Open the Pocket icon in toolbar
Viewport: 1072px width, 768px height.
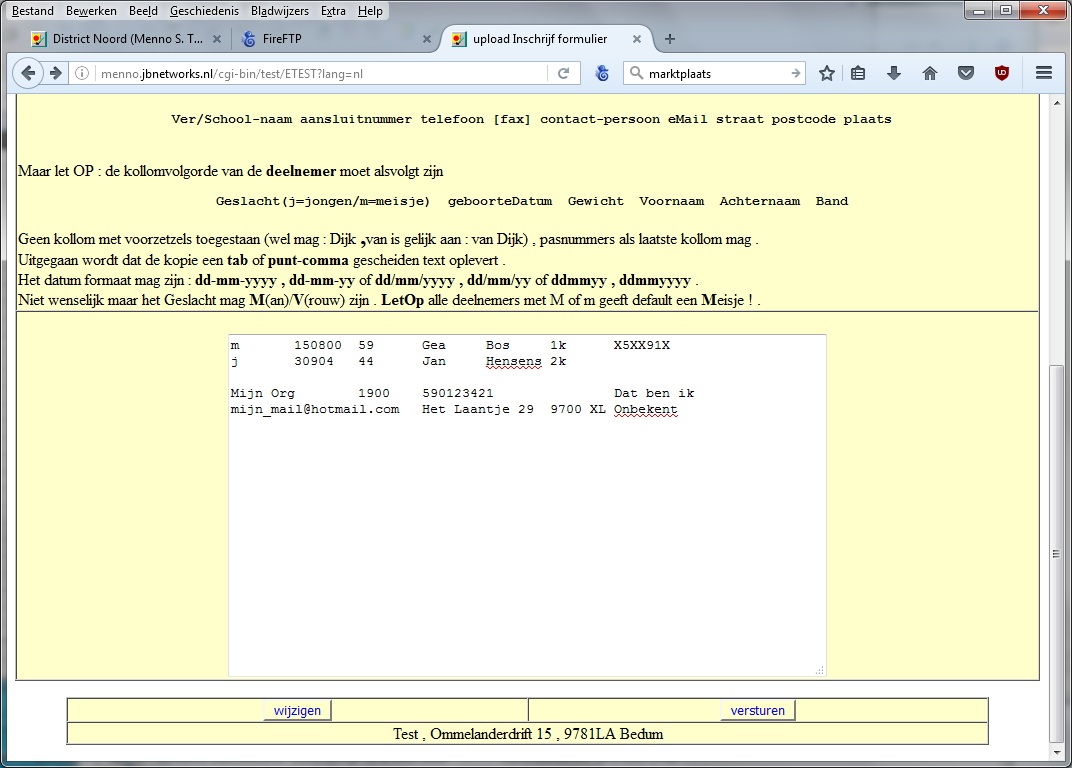(965, 73)
